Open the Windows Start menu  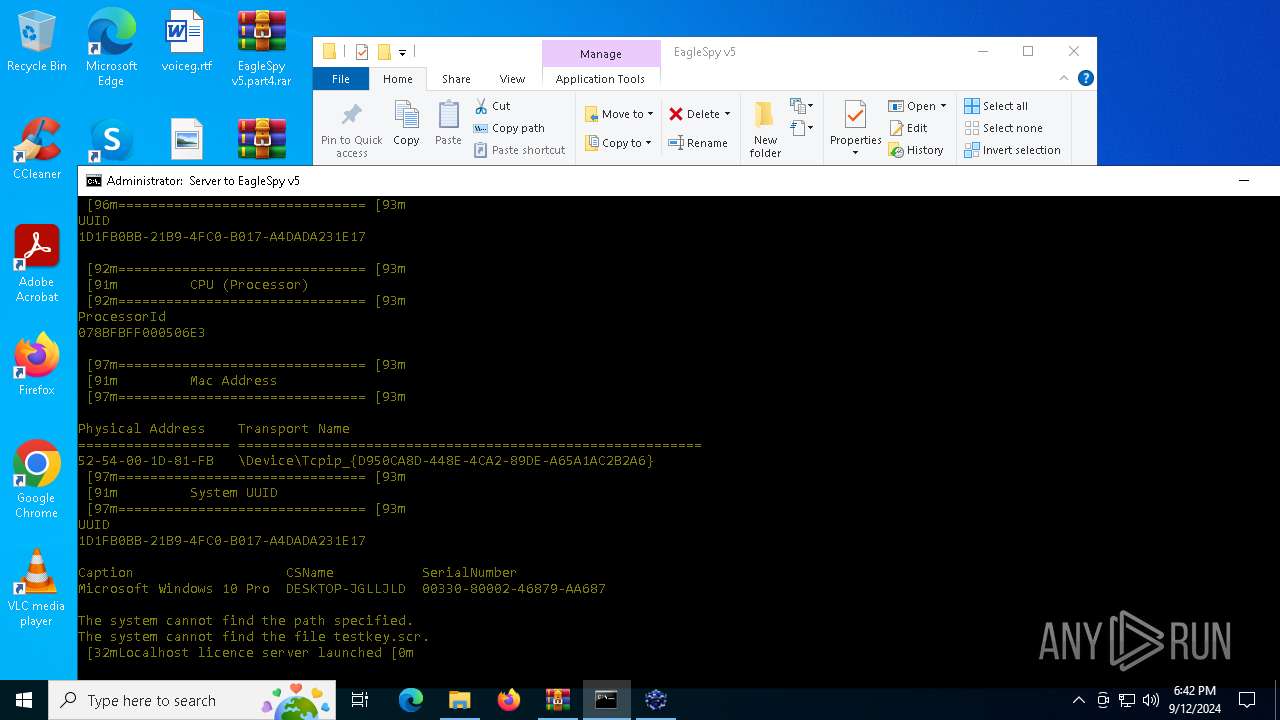click(24, 700)
